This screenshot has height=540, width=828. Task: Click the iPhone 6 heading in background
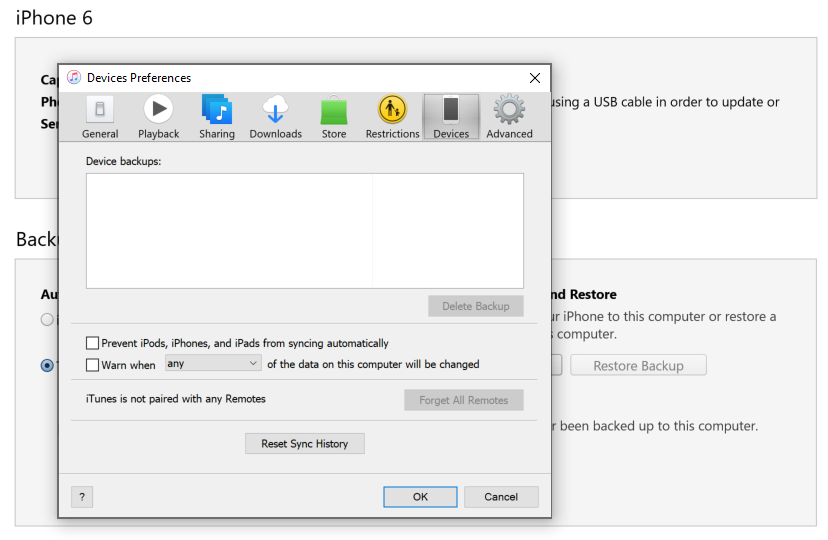pyautogui.click(x=54, y=18)
